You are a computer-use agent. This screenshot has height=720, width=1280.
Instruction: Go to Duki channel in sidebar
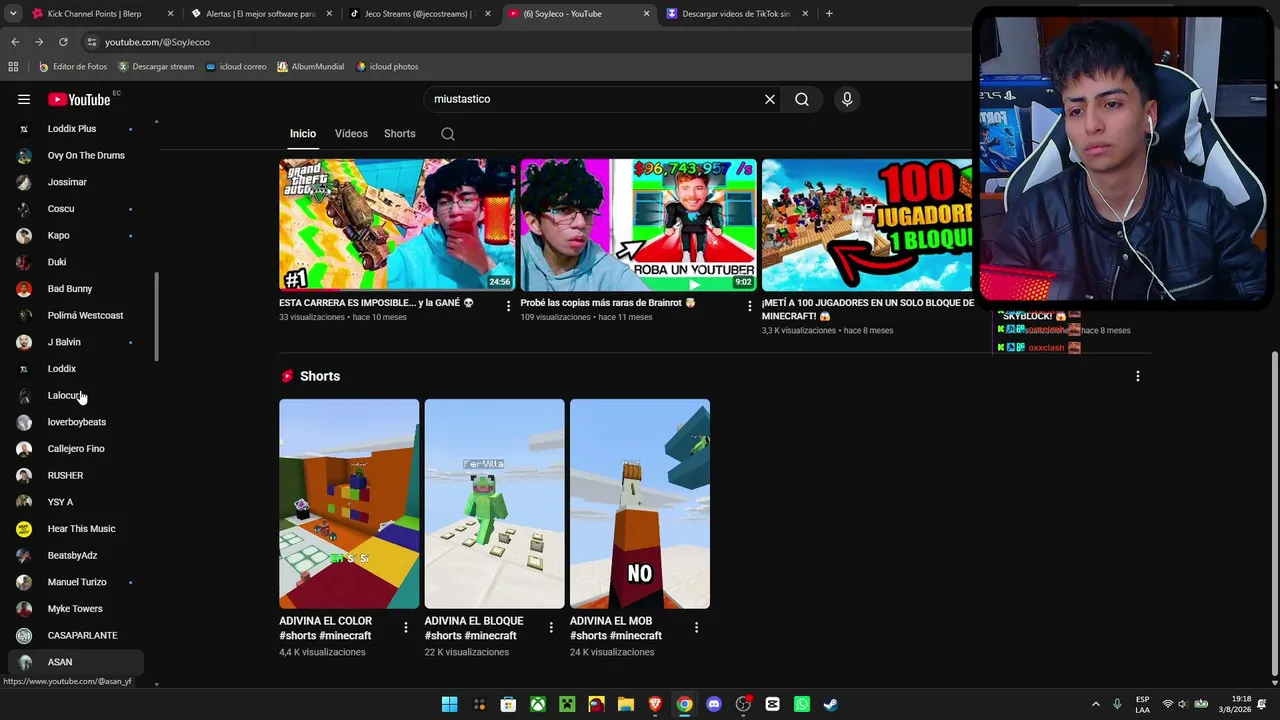point(76,262)
